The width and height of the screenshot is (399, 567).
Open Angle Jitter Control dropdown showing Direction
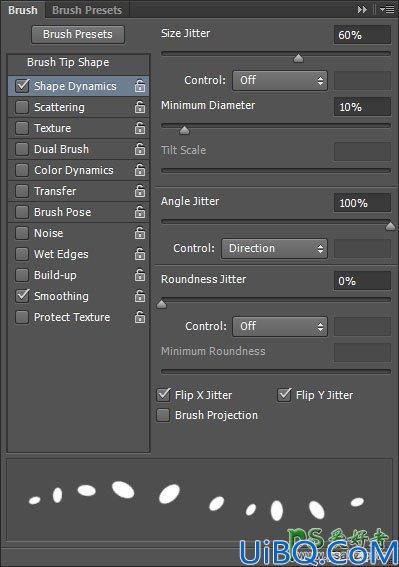(x=274, y=248)
